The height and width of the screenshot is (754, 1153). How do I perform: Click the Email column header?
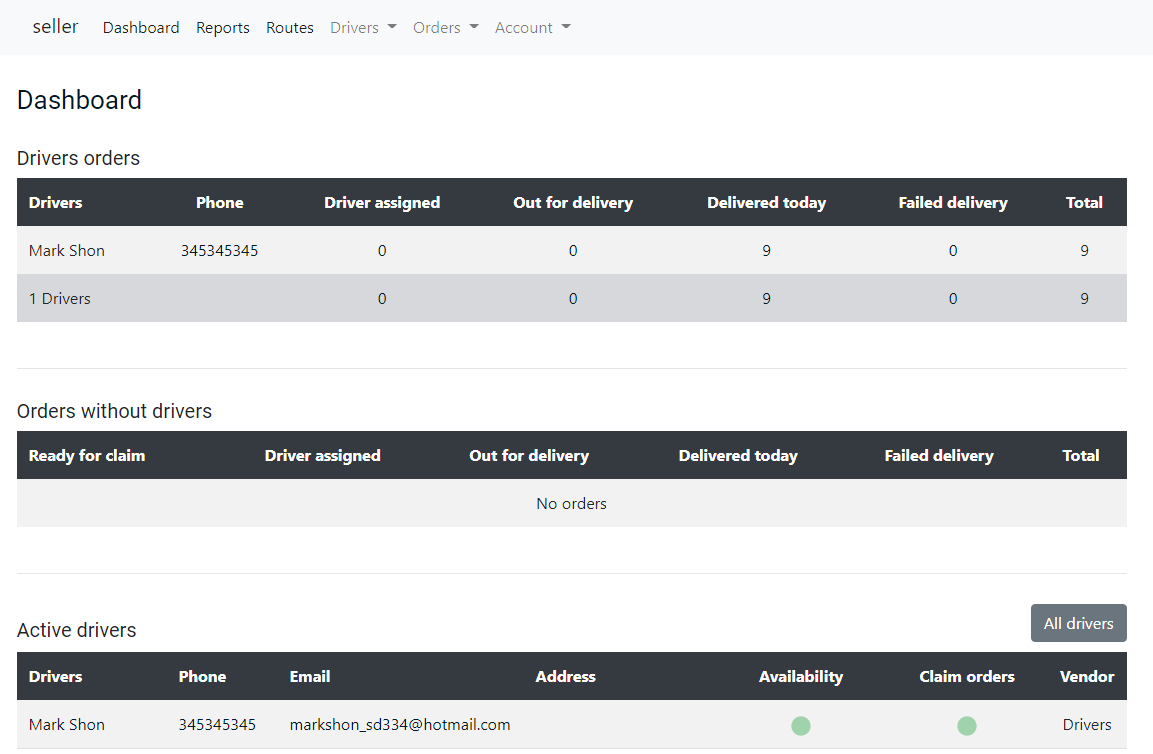[310, 677]
